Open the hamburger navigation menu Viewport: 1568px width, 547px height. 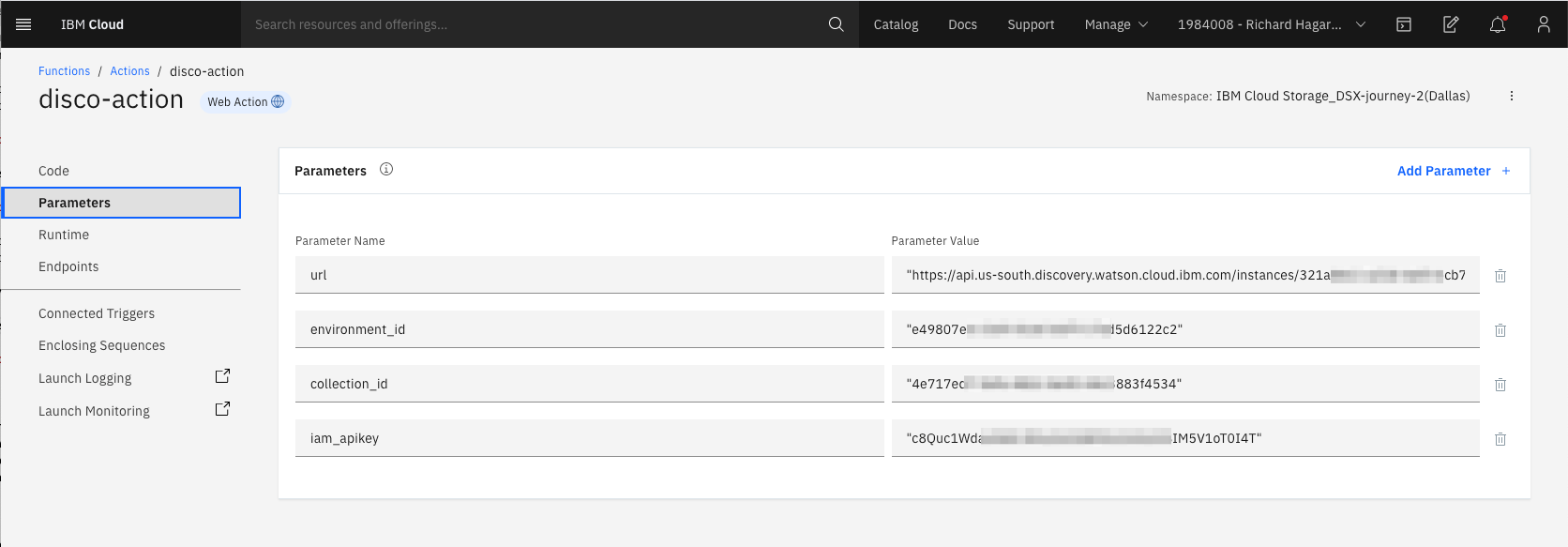click(x=23, y=24)
